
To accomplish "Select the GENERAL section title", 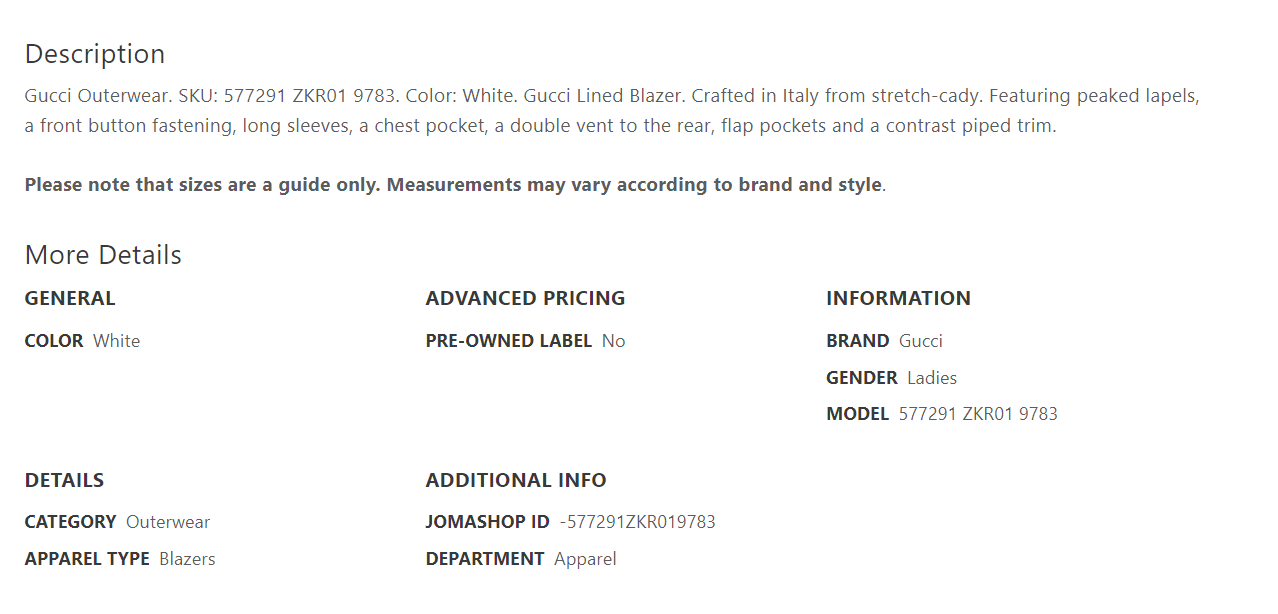I will point(70,298).
